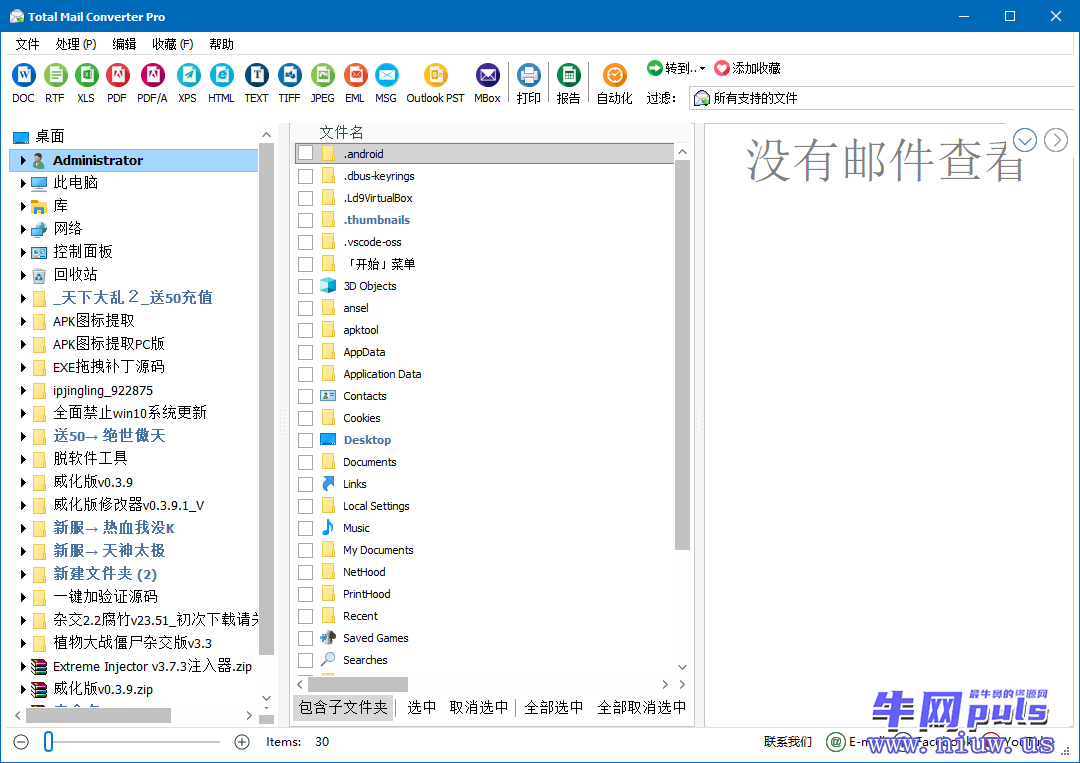
Task: Click the file list vertical scrollbar
Action: pos(683,355)
